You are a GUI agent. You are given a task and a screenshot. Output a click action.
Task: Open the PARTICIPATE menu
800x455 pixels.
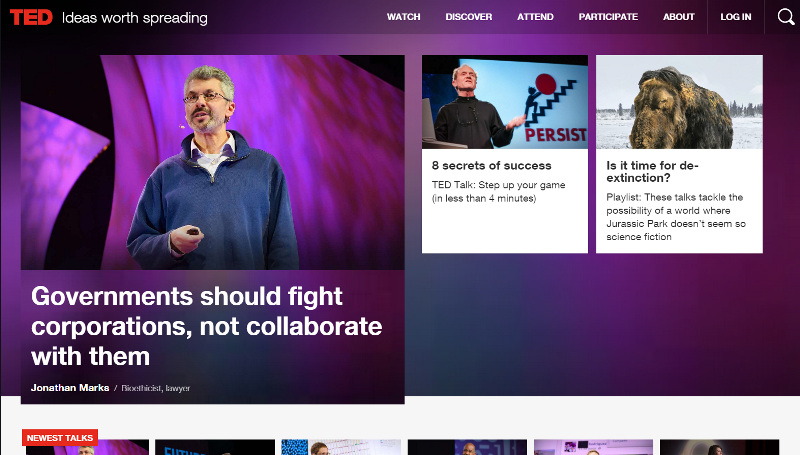pos(608,17)
